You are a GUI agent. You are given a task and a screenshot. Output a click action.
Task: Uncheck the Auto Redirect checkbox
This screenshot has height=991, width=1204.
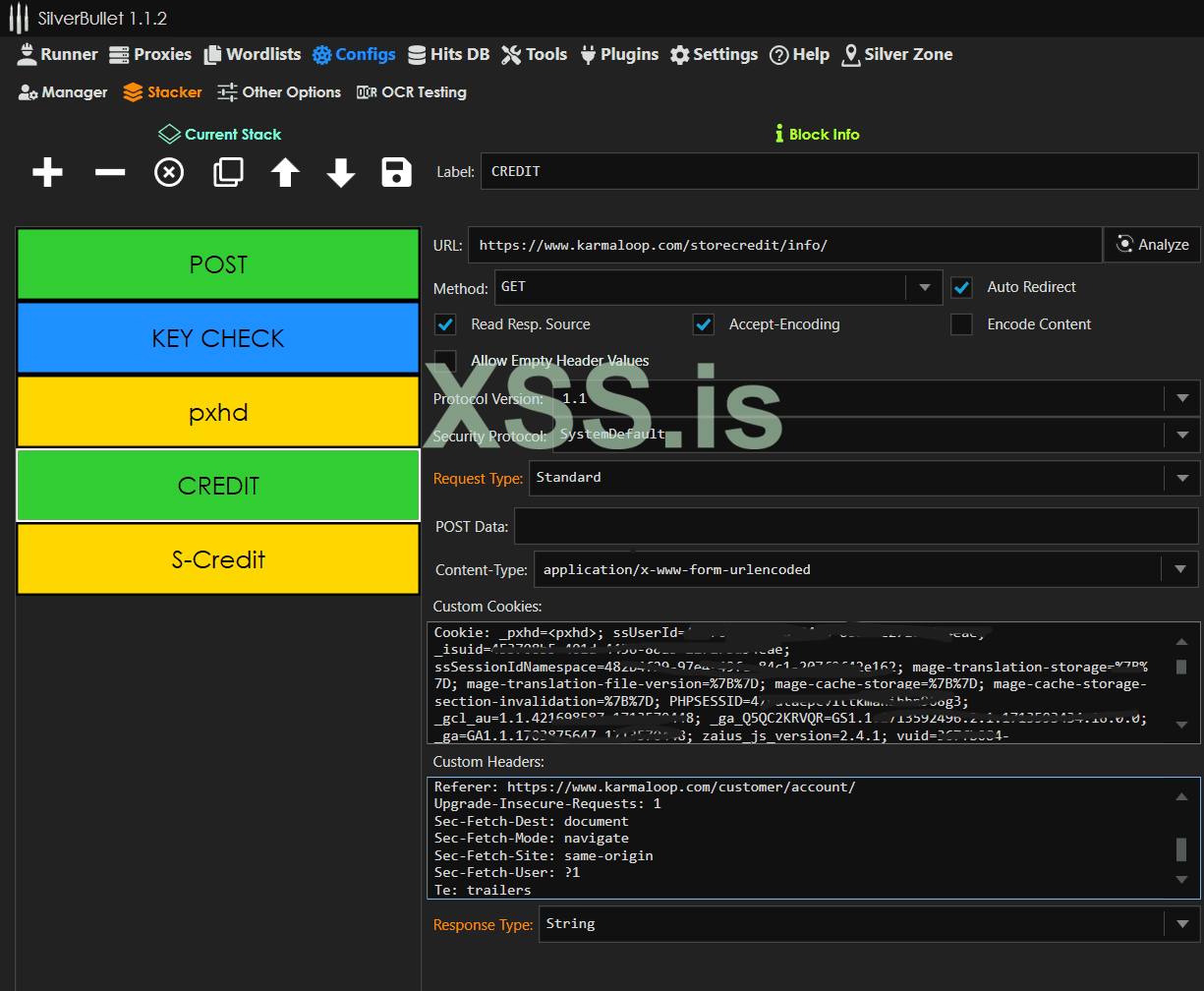[961, 287]
